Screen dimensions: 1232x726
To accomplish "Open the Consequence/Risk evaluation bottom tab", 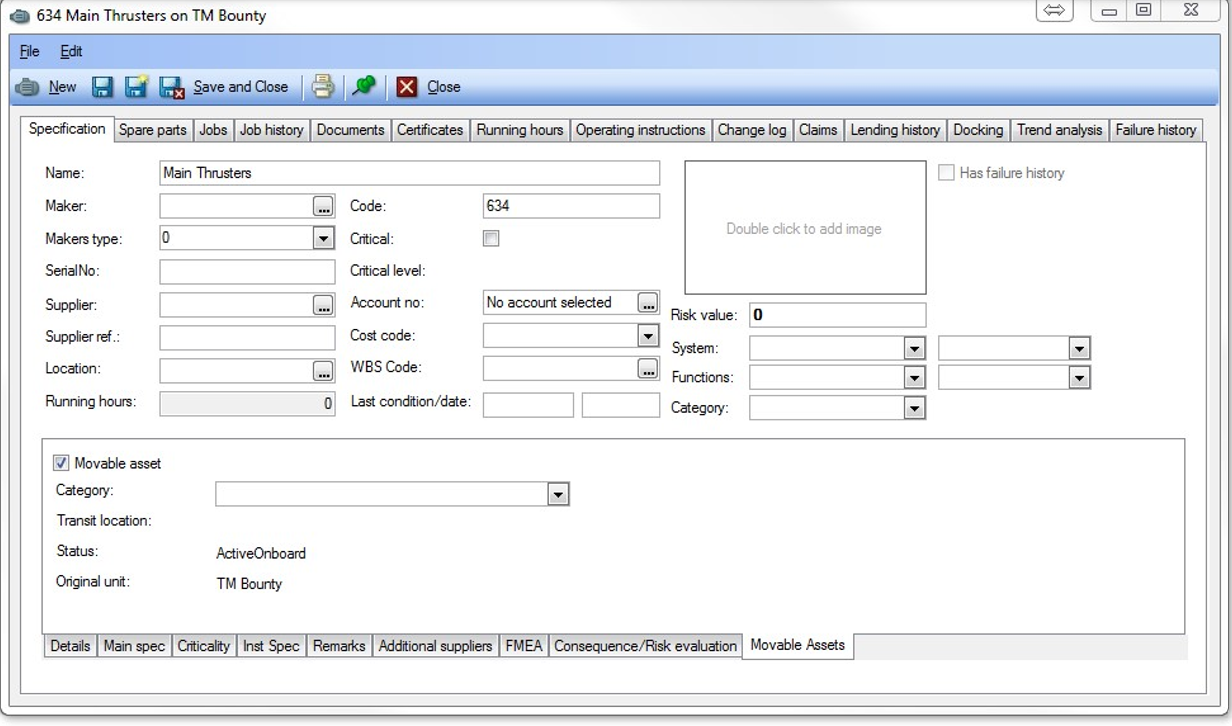I will (x=645, y=646).
